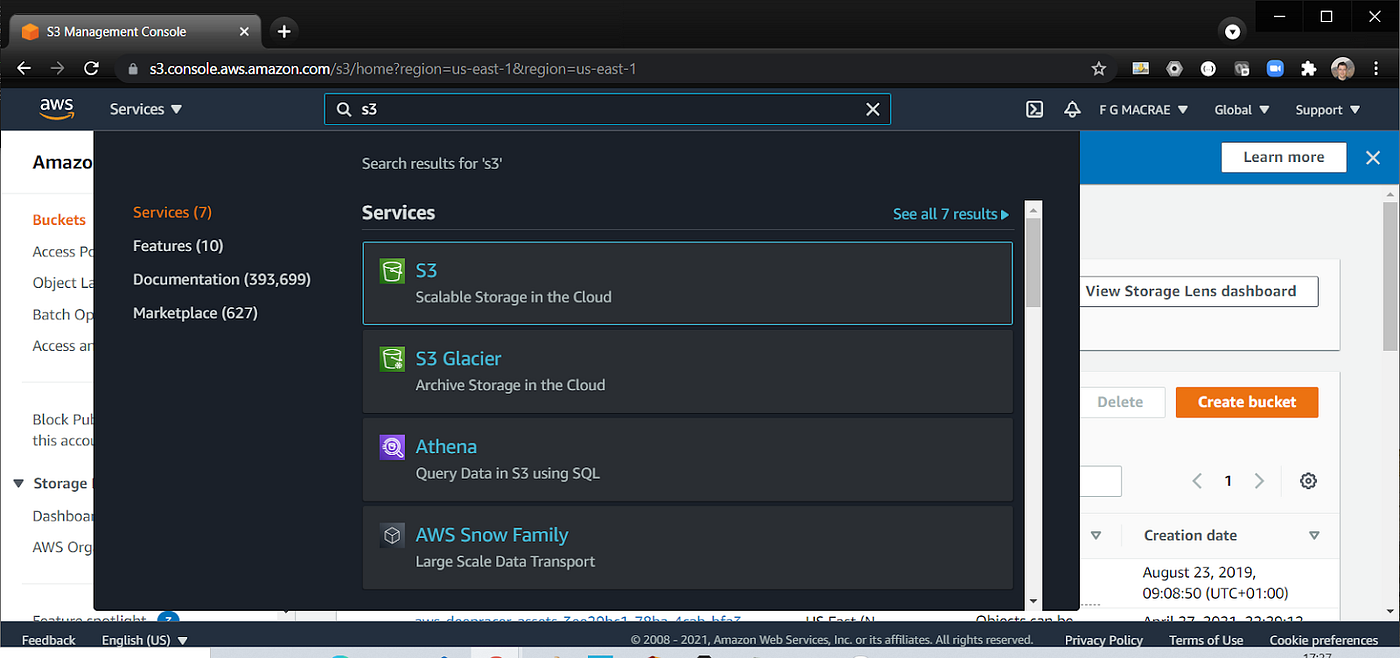Filter results by Features (10)
The image size is (1400, 658).
(178, 246)
